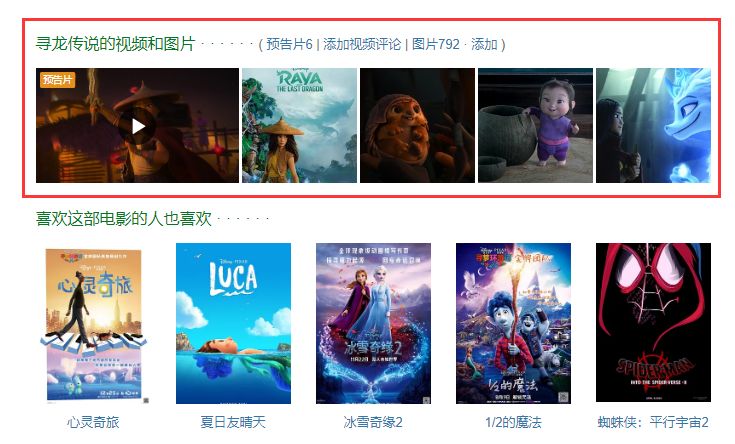The width and height of the screenshot is (735, 444).
Task: Open the 图片792 photos link
Action: pyautogui.click(x=435, y=45)
